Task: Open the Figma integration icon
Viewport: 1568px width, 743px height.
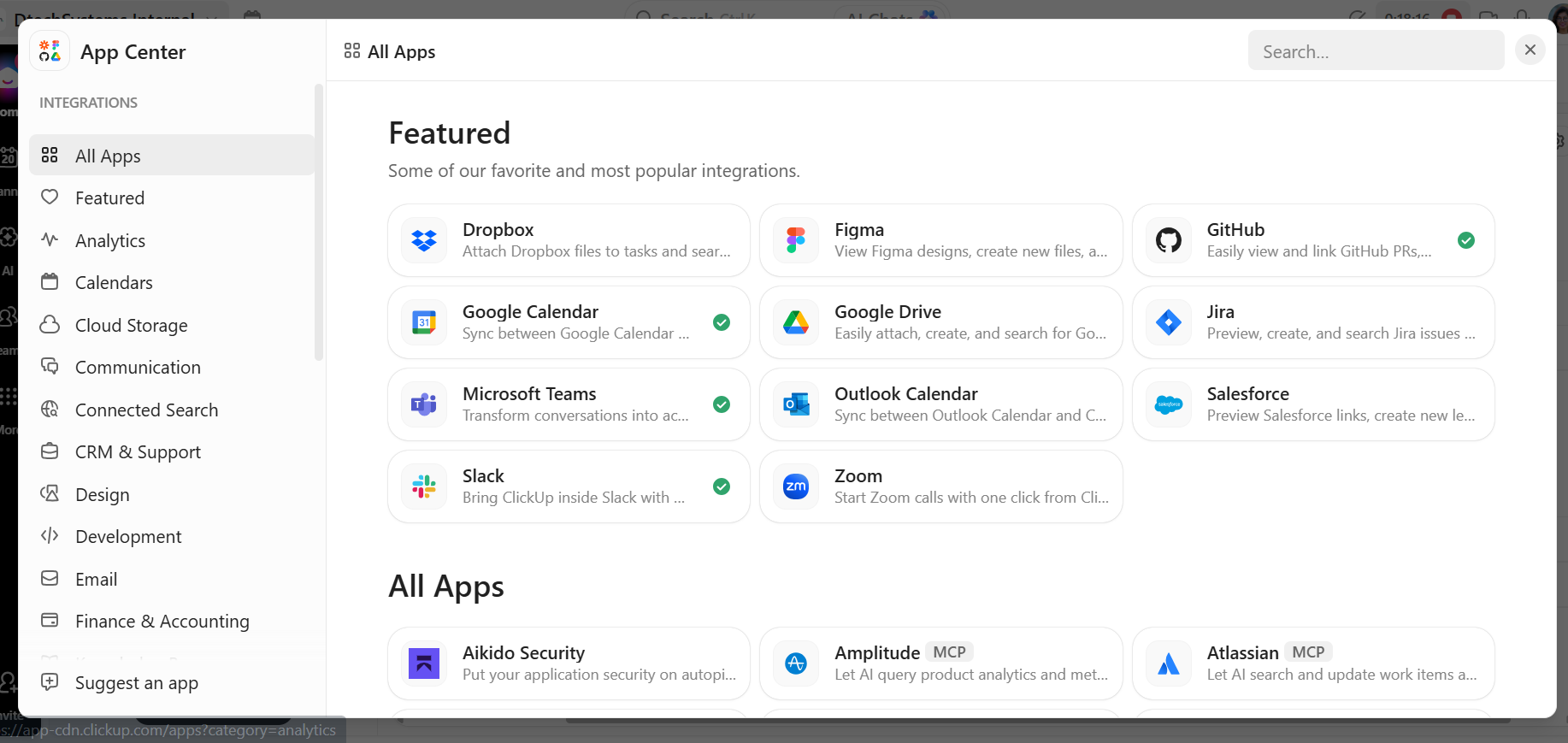Action: tap(796, 240)
